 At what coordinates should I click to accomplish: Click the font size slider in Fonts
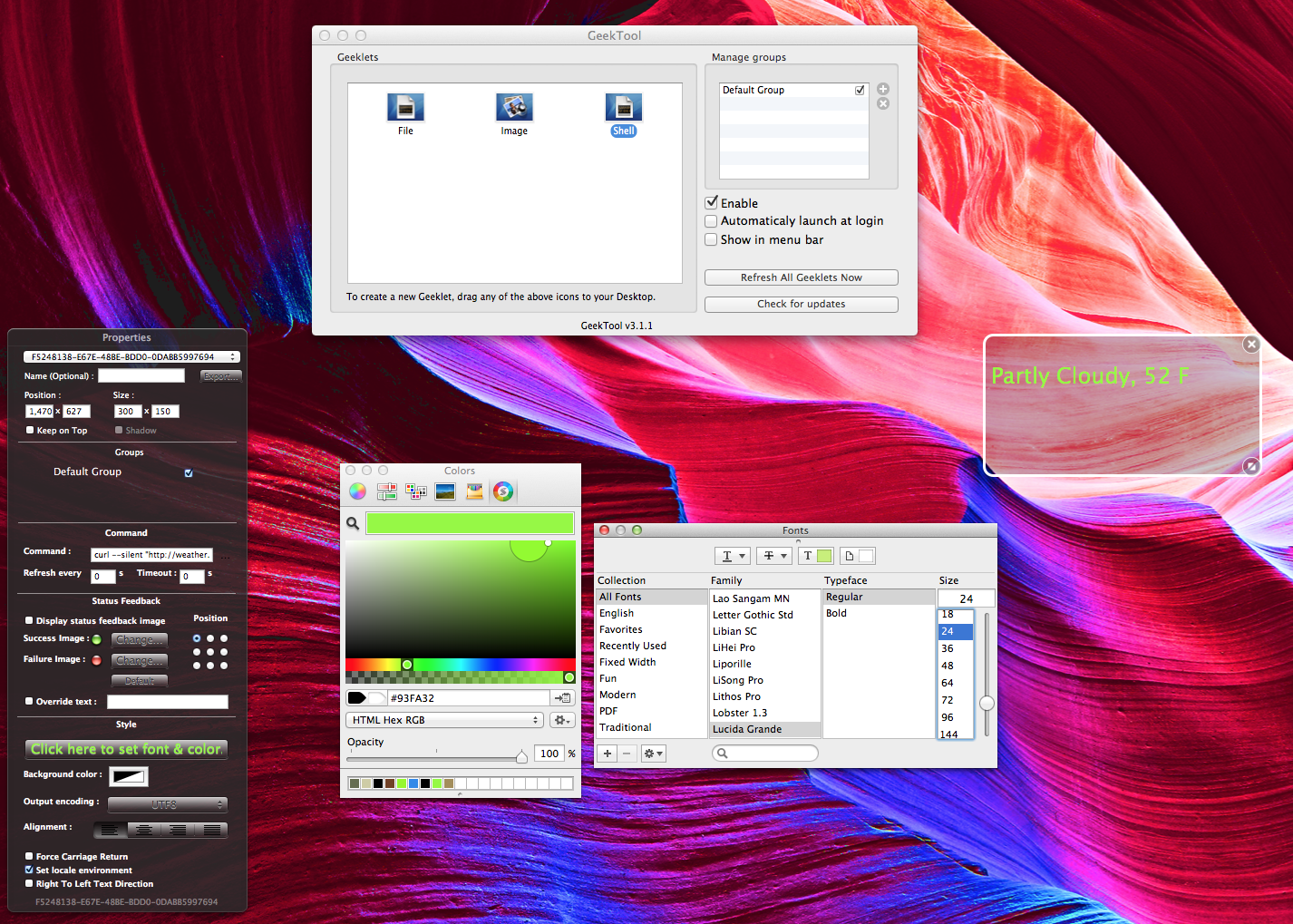(987, 703)
